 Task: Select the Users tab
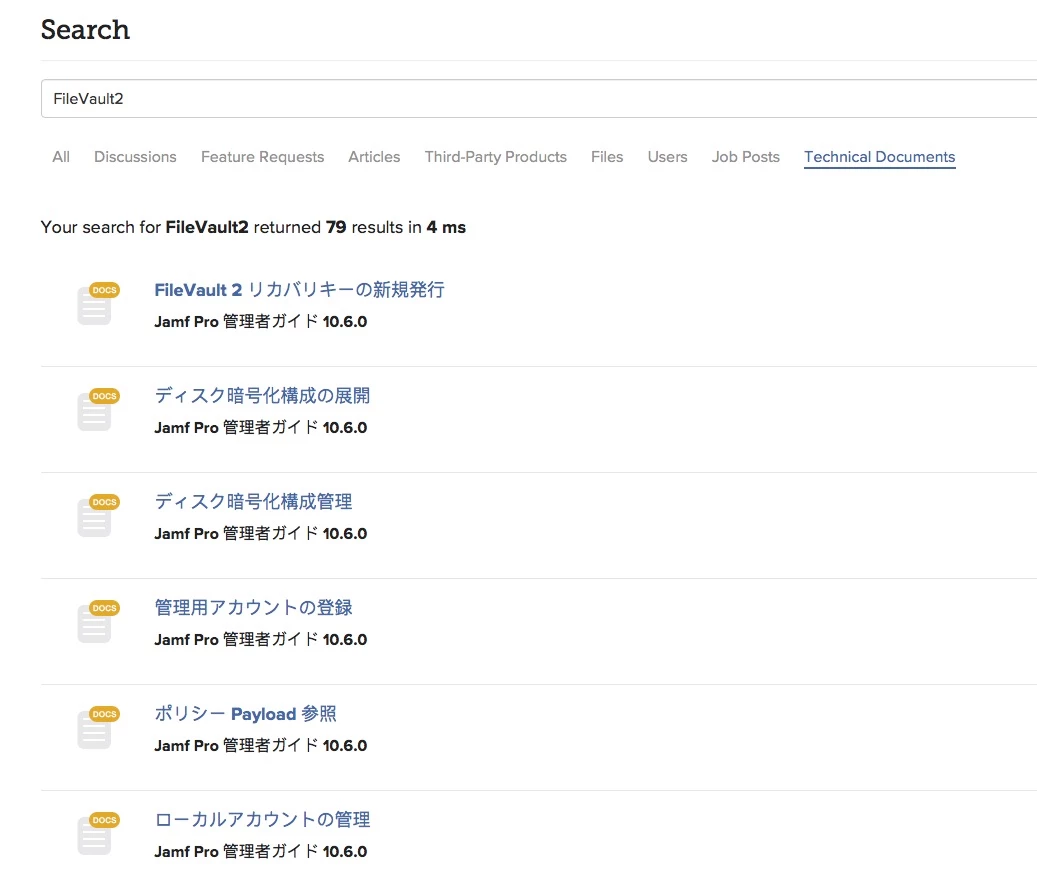pos(667,157)
